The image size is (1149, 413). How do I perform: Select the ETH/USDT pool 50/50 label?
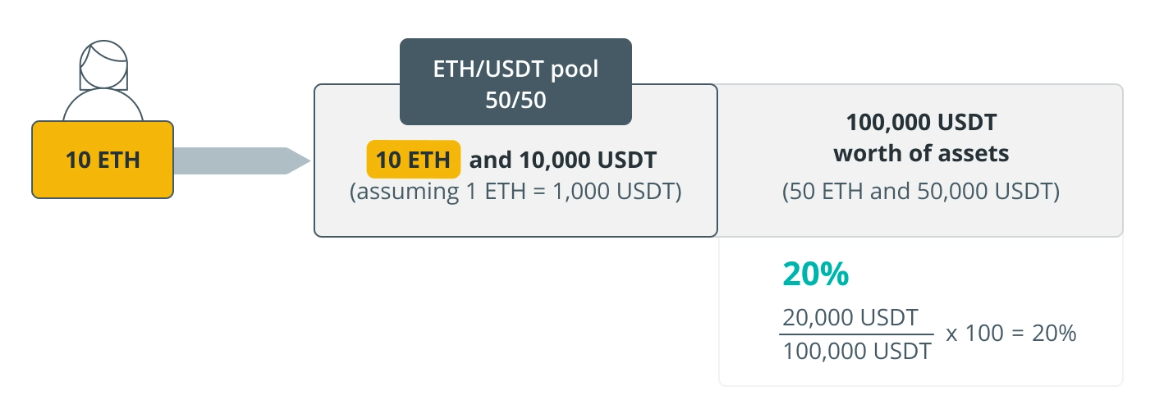click(x=515, y=82)
